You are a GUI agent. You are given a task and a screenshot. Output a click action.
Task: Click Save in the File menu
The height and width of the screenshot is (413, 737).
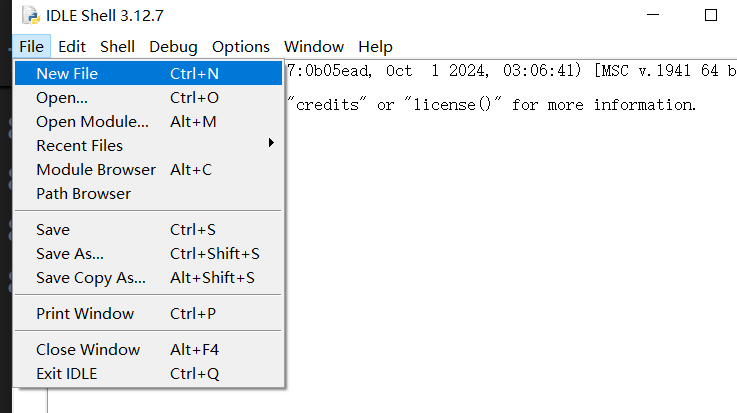pyautogui.click(x=53, y=229)
